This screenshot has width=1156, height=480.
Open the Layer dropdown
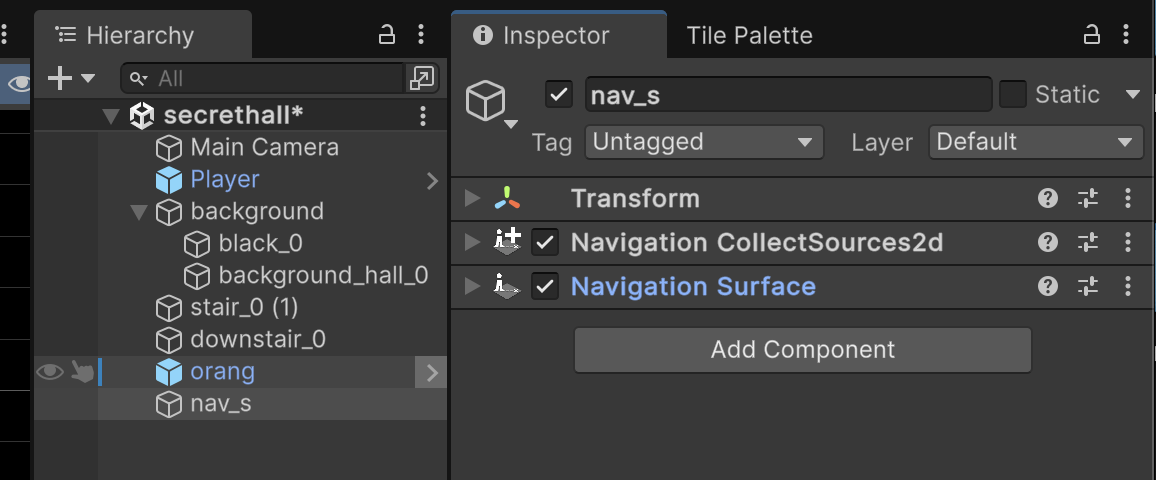tap(1035, 142)
